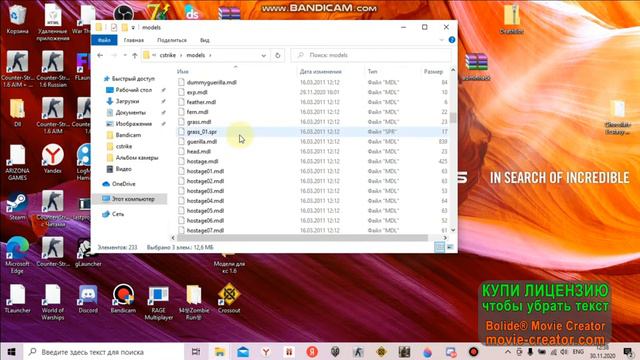Image resolution: width=640 pixels, height=360 pixels.
Task: Select Рабочий стол in navigation pane
Action: click(133, 90)
